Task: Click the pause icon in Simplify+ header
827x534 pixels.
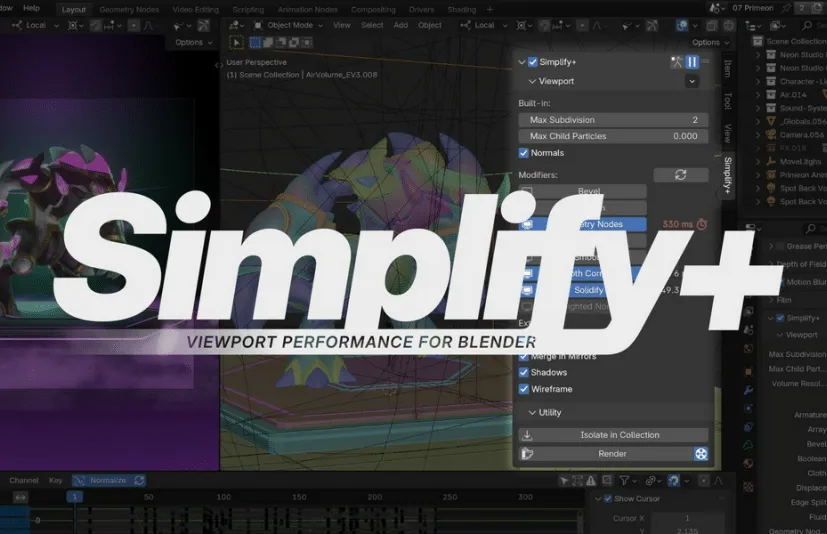Action: tap(691, 62)
